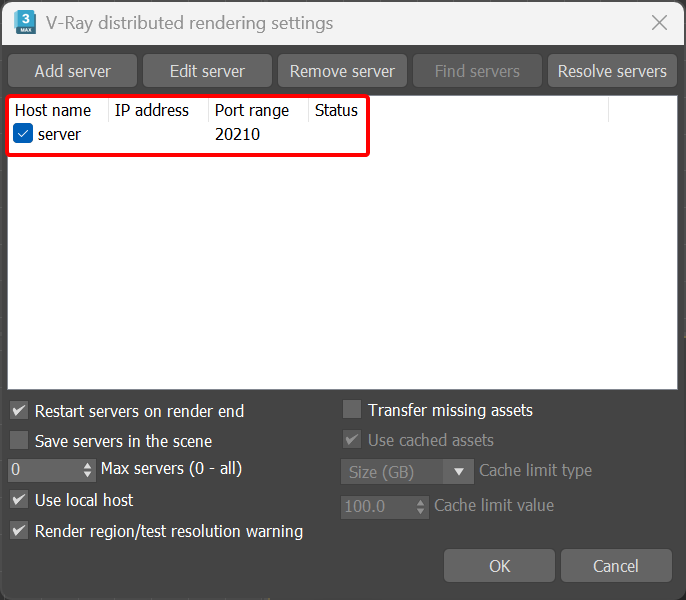Click the Add server button
Screen dimensions: 686x600
73,71
